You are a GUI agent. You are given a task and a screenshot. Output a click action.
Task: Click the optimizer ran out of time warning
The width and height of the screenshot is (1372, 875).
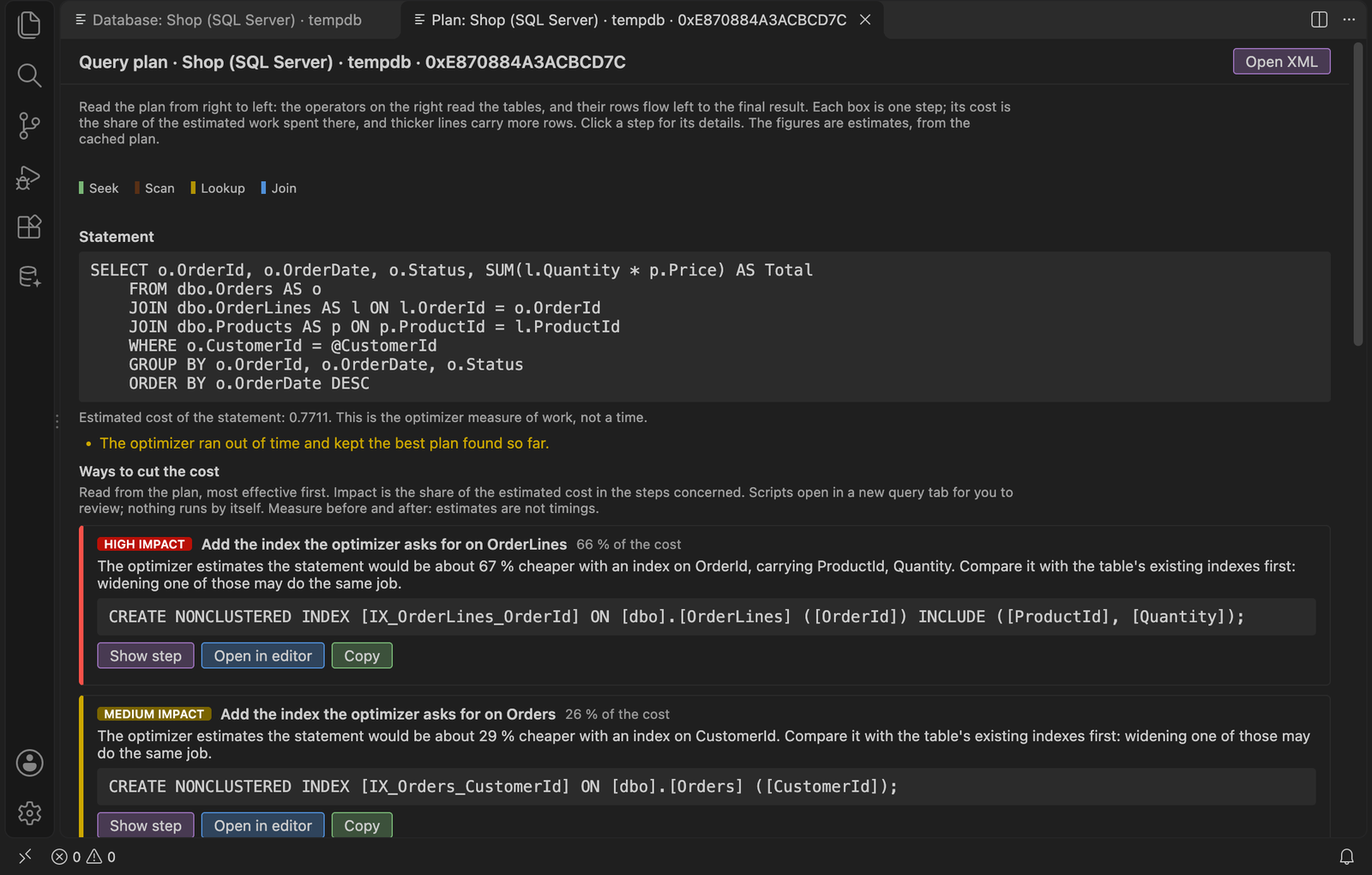[324, 444]
